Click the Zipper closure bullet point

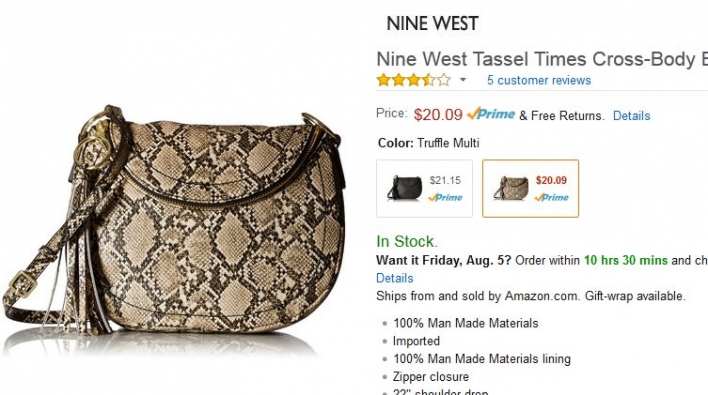pos(431,376)
